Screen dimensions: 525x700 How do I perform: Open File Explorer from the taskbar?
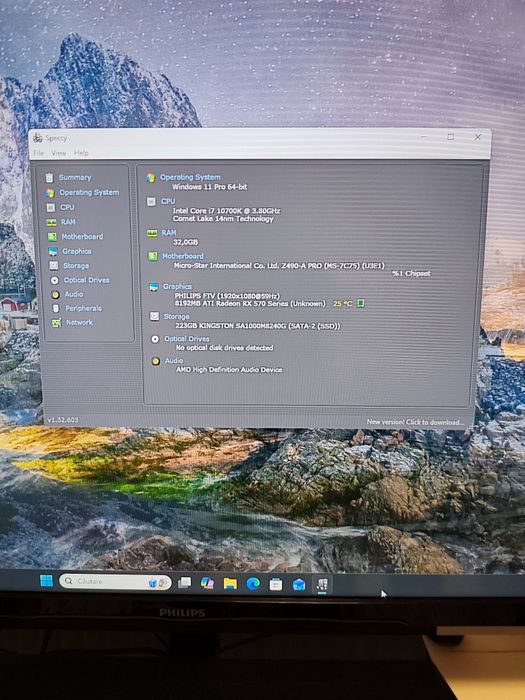(x=230, y=583)
